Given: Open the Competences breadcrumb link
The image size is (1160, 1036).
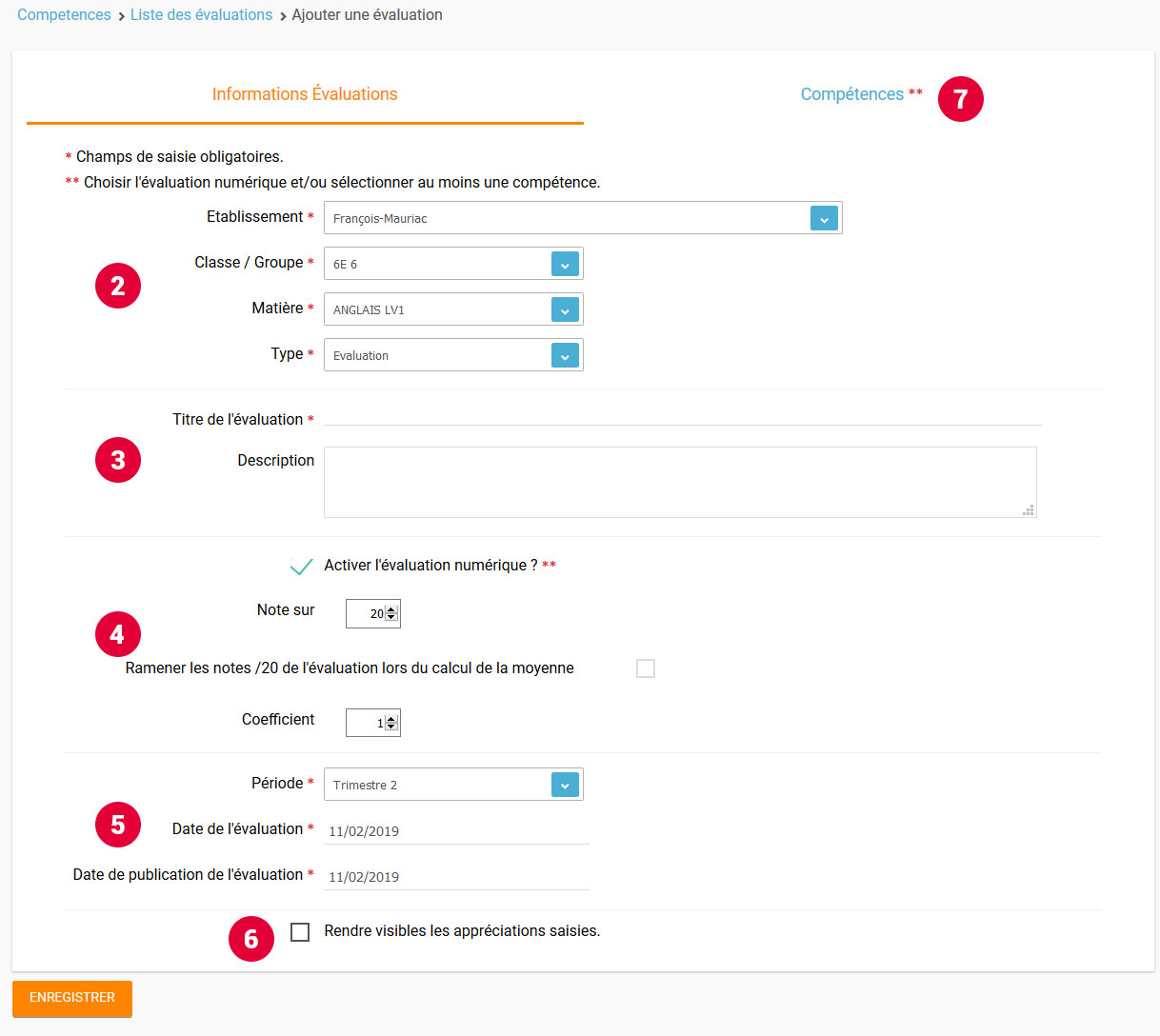Looking at the screenshot, I should point(64,15).
